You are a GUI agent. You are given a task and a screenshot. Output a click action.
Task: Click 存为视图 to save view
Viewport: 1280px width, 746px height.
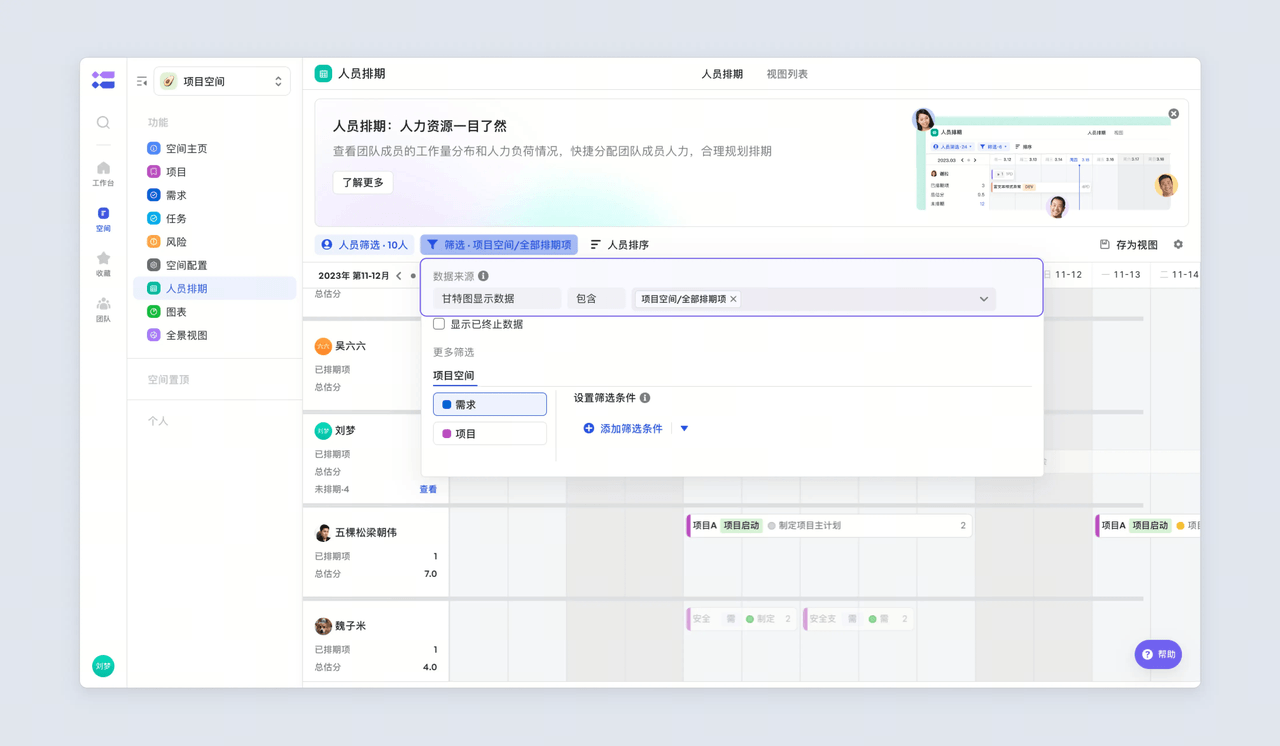[1128, 245]
